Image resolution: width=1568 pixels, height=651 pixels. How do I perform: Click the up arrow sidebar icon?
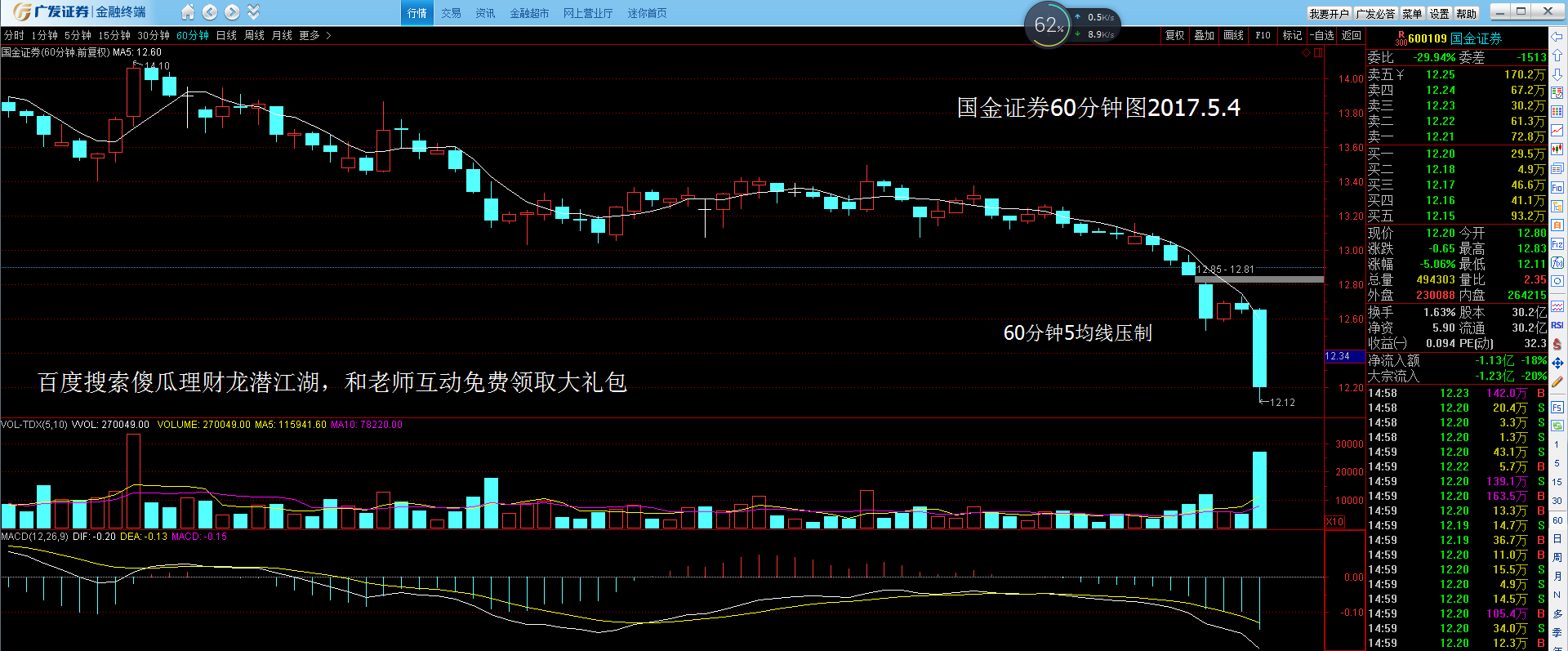coord(1557,55)
